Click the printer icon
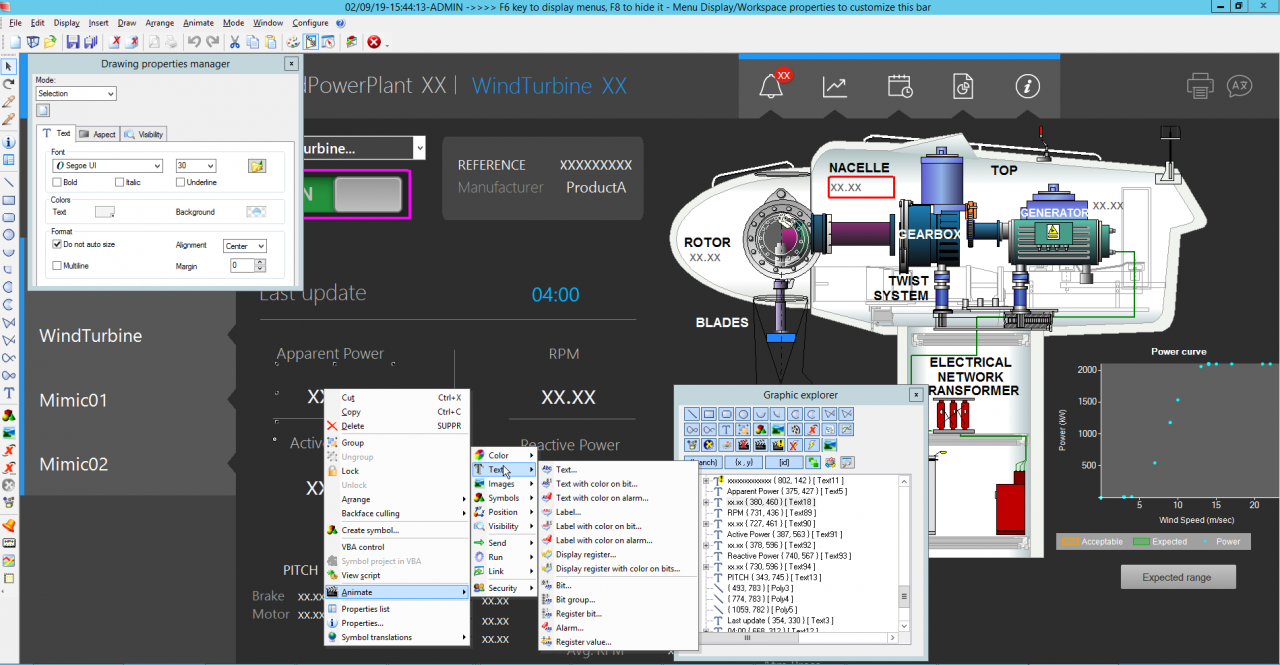 (1200, 87)
